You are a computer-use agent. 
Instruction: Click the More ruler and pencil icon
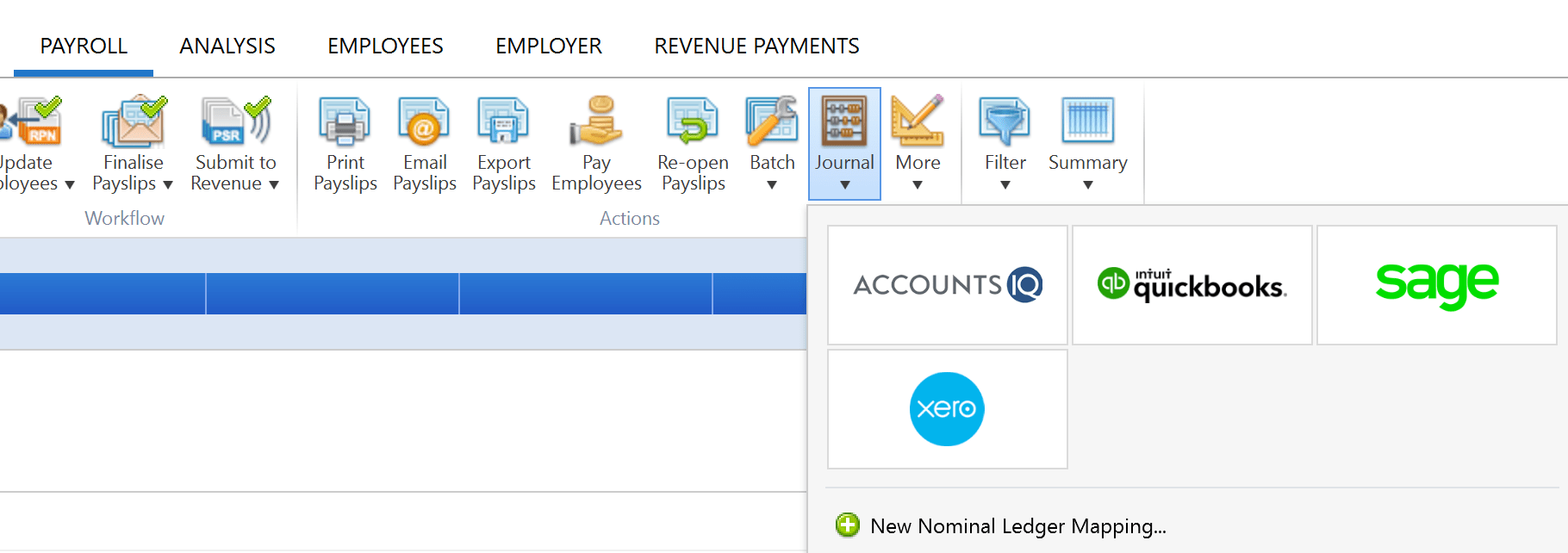click(x=918, y=121)
